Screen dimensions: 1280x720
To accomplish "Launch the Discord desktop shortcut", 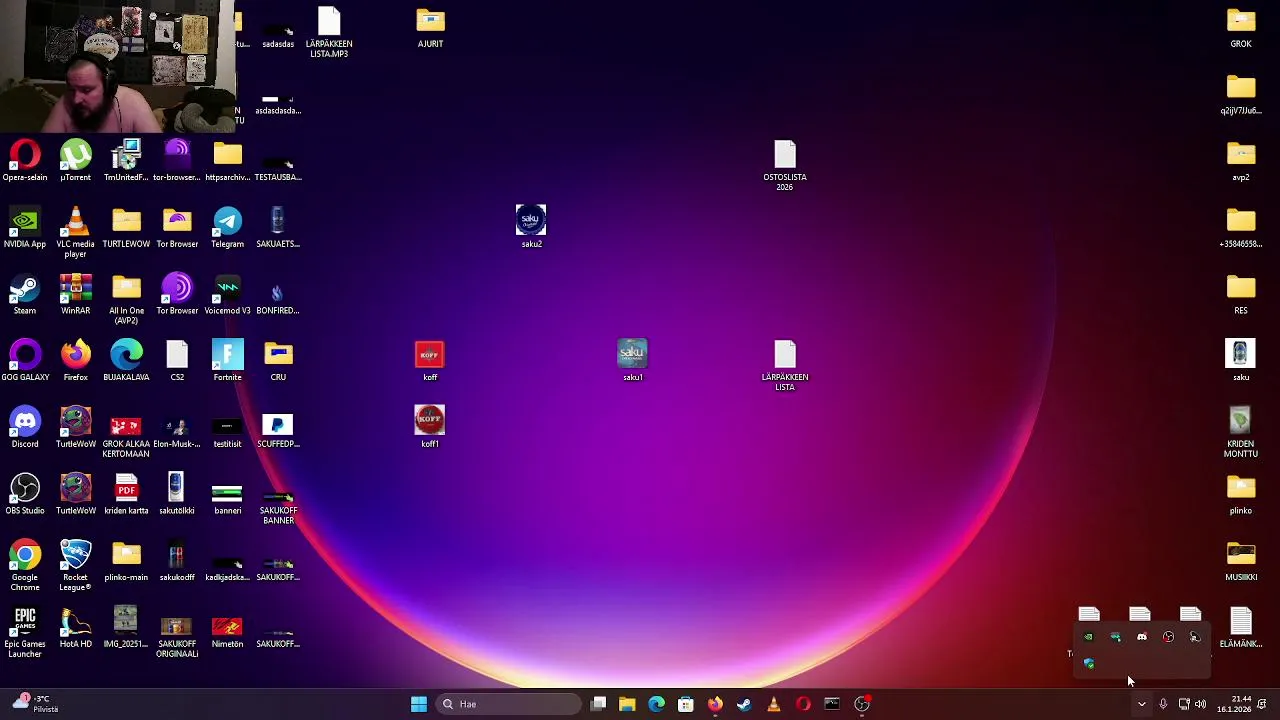I will coord(25,428).
